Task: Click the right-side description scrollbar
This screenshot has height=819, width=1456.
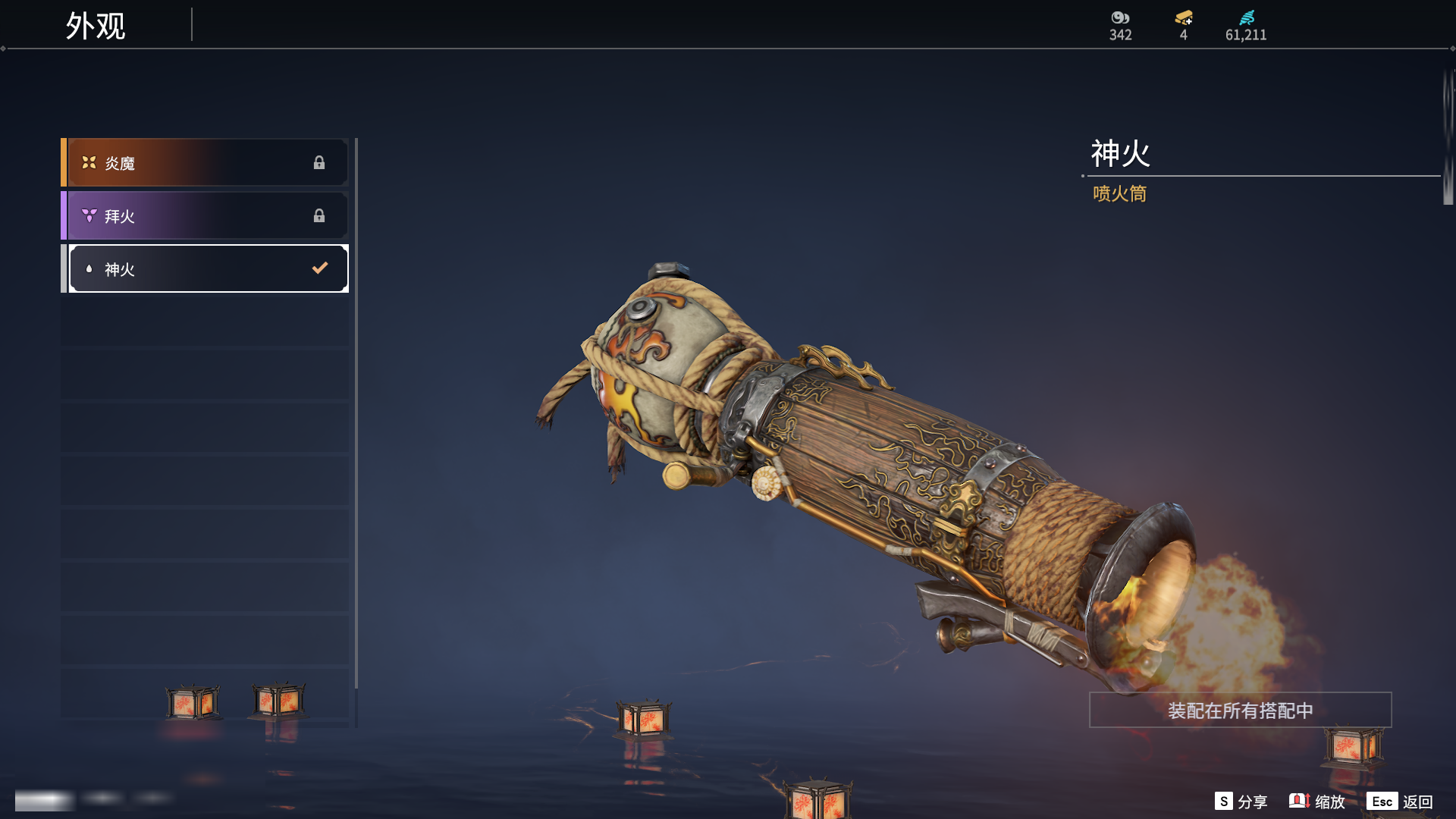Action: point(1448,136)
